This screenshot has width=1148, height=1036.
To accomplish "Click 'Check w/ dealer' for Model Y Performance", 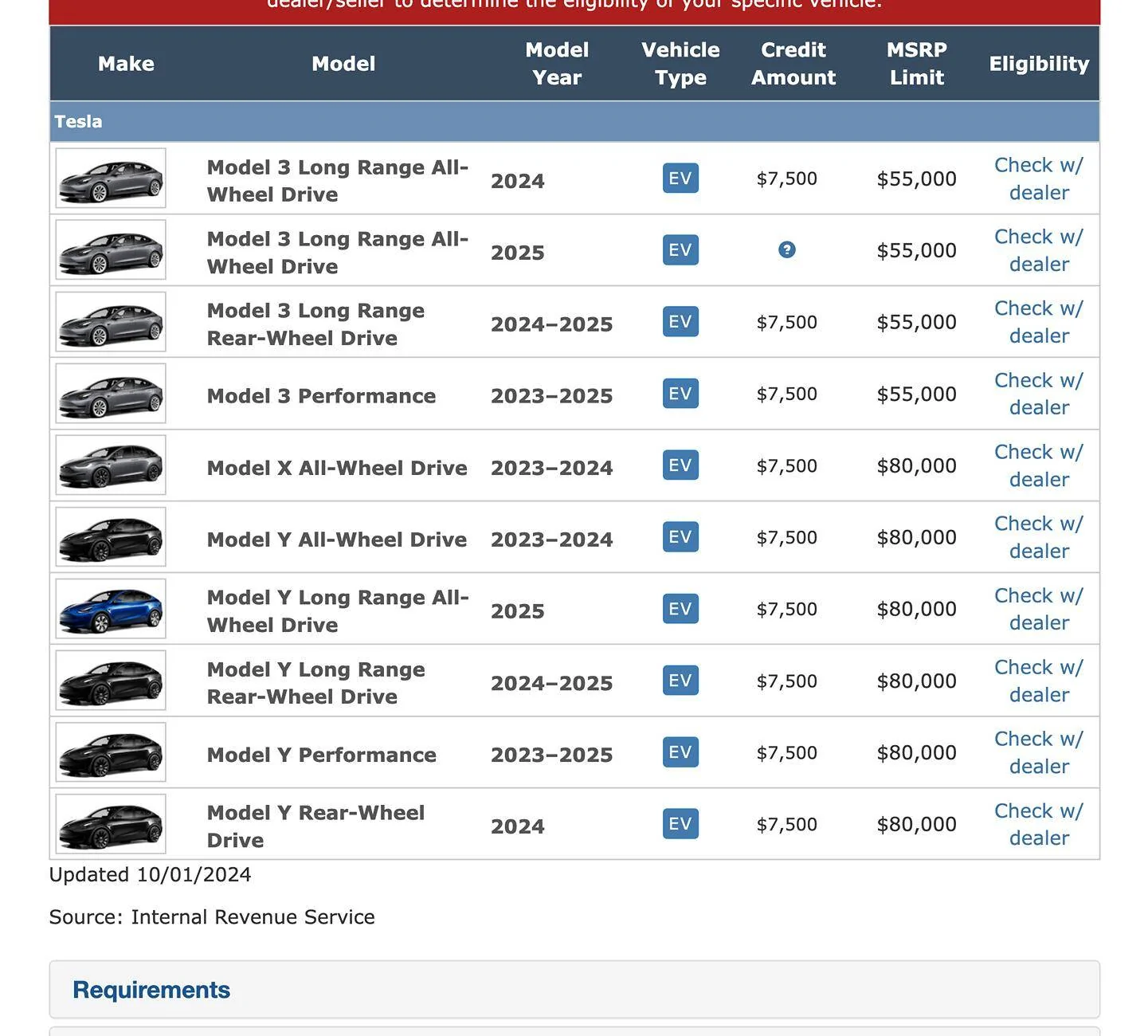I will (1039, 752).
